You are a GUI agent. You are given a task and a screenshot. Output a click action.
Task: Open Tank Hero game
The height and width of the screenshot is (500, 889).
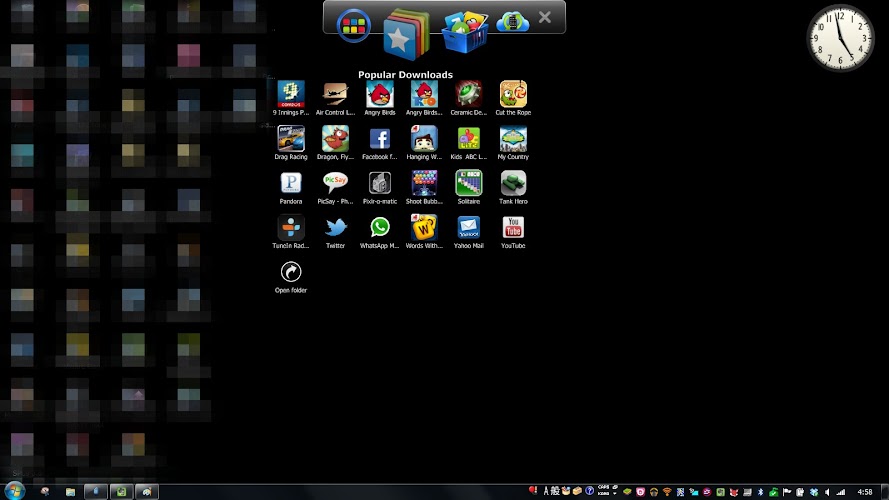[513, 187]
